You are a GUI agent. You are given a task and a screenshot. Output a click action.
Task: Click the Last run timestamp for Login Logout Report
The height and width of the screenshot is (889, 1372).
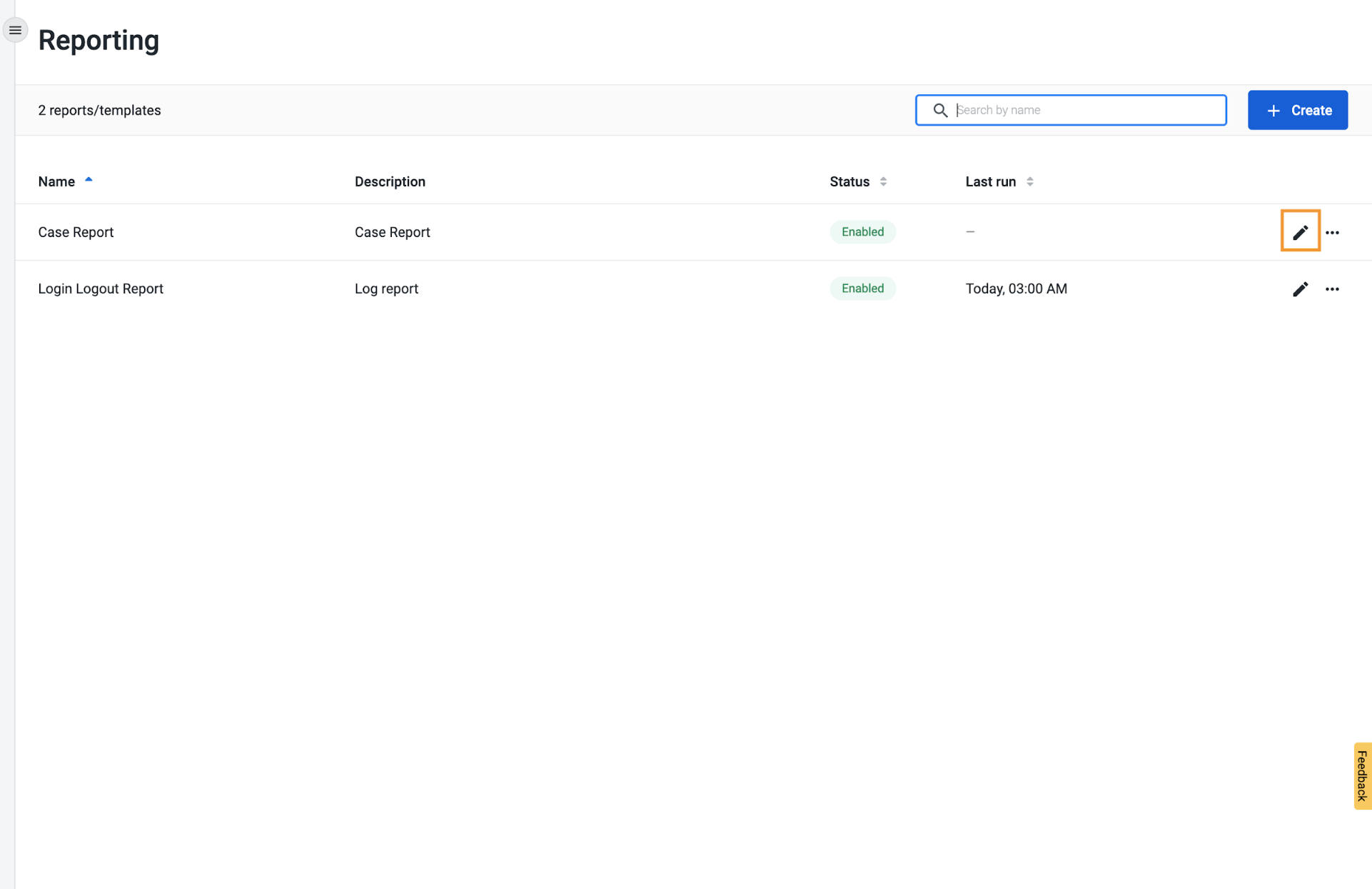click(1017, 288)
